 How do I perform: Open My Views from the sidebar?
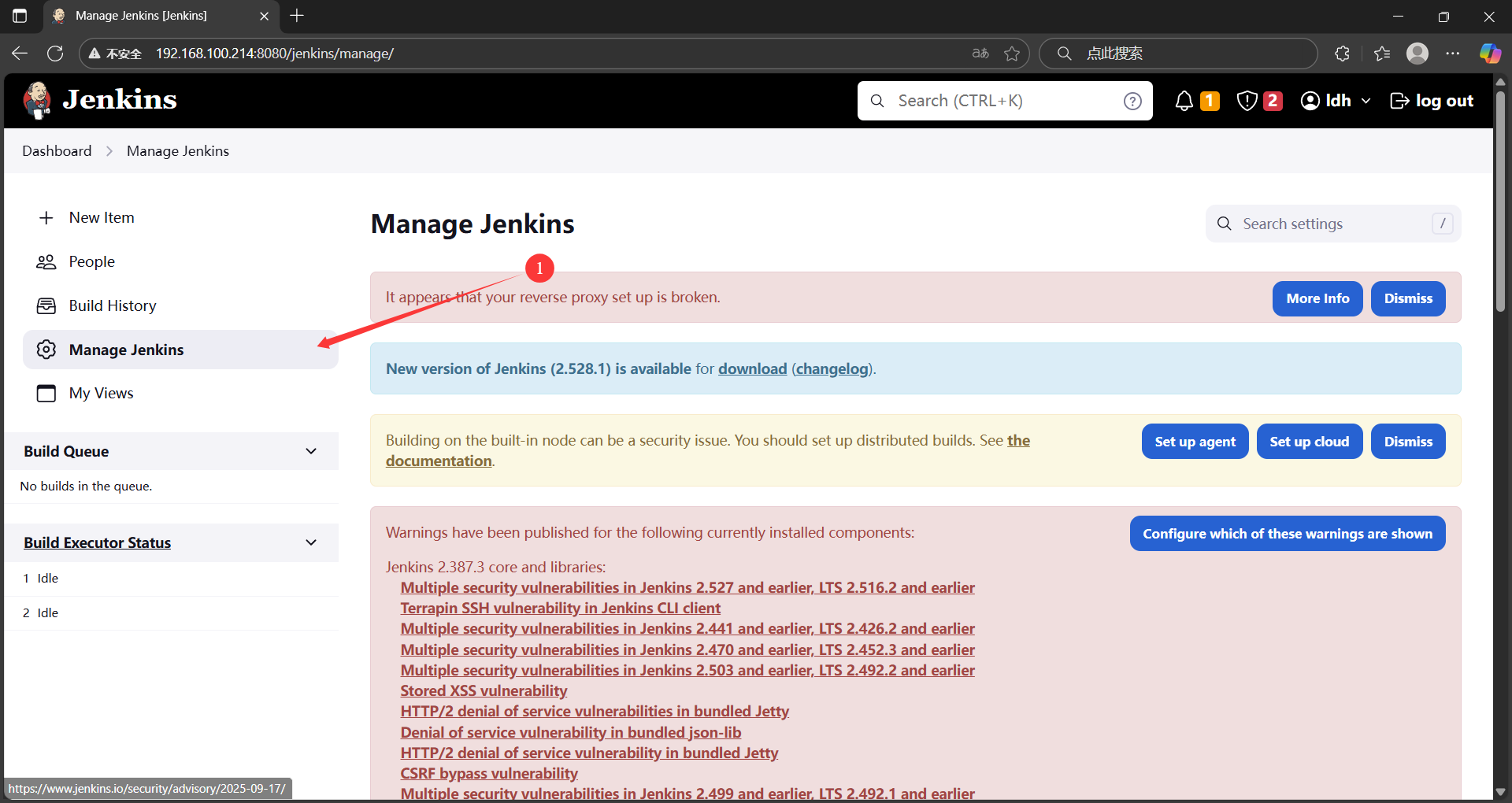pos(180,393)
